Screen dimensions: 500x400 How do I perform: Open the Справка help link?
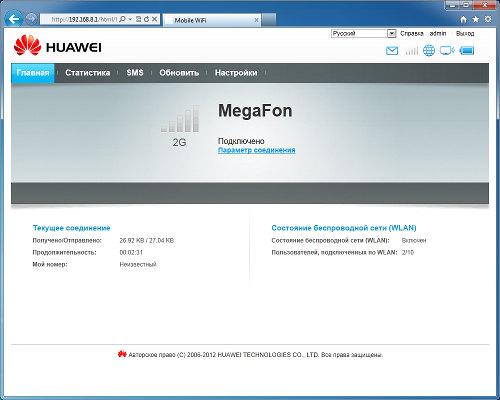tap(412, 33)
